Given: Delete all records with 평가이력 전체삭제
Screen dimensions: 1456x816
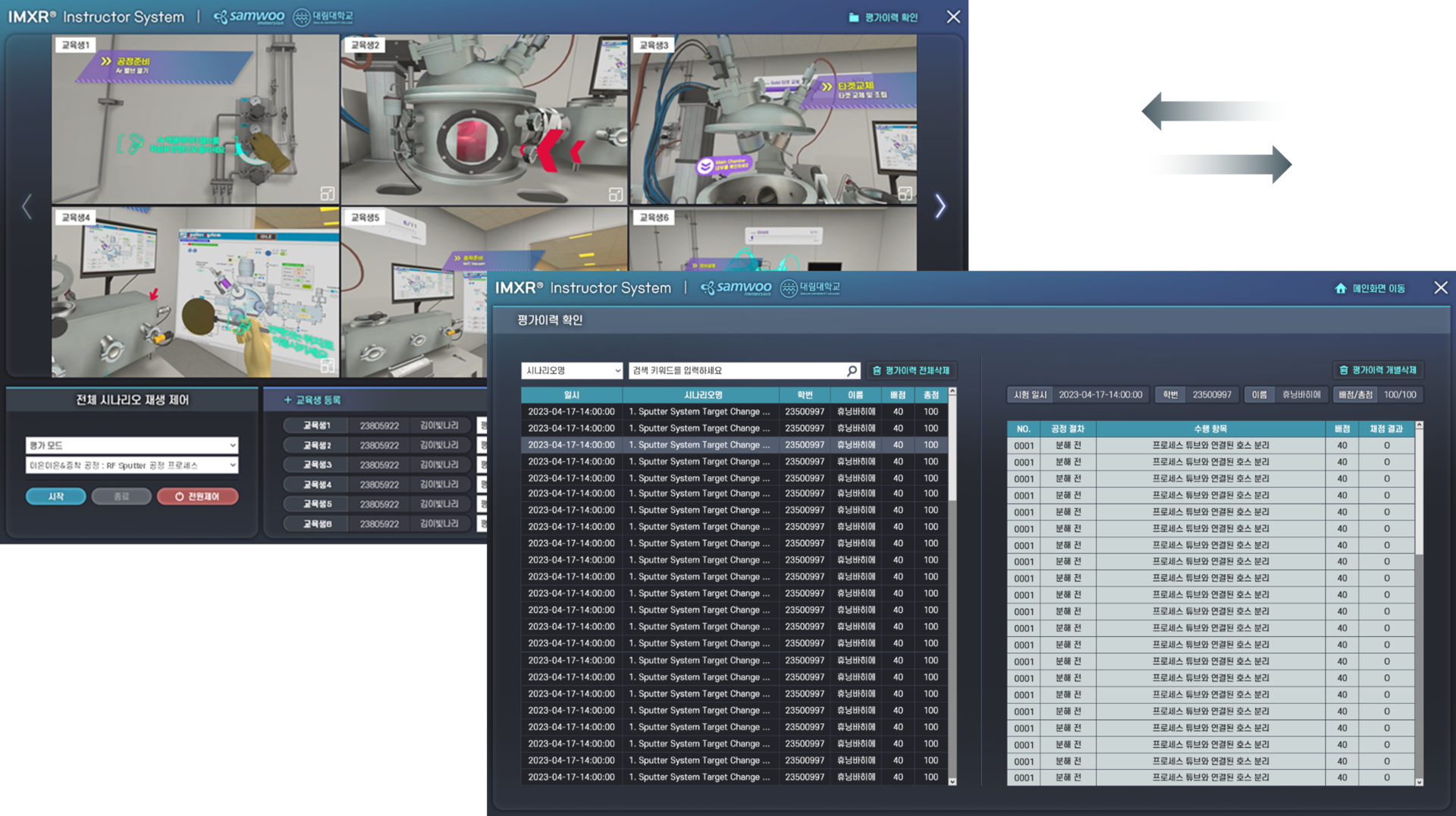Looking at the screenshot, I should [911, 371].
